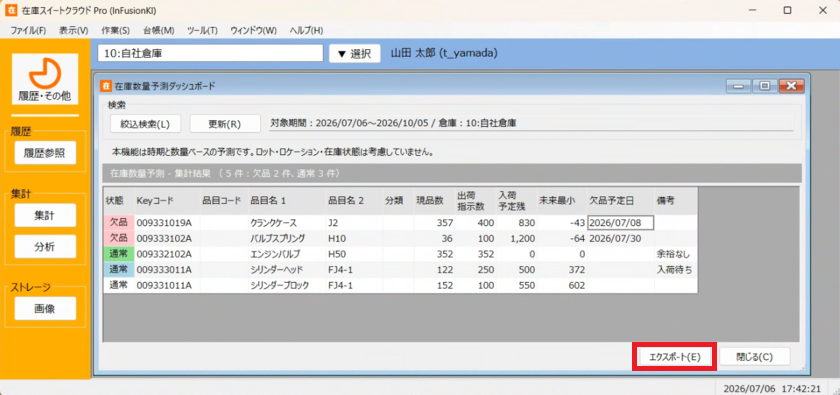Viewport: 840px width, 395px height.
Task: Open the ツール(T) menu
Action: 202,31
